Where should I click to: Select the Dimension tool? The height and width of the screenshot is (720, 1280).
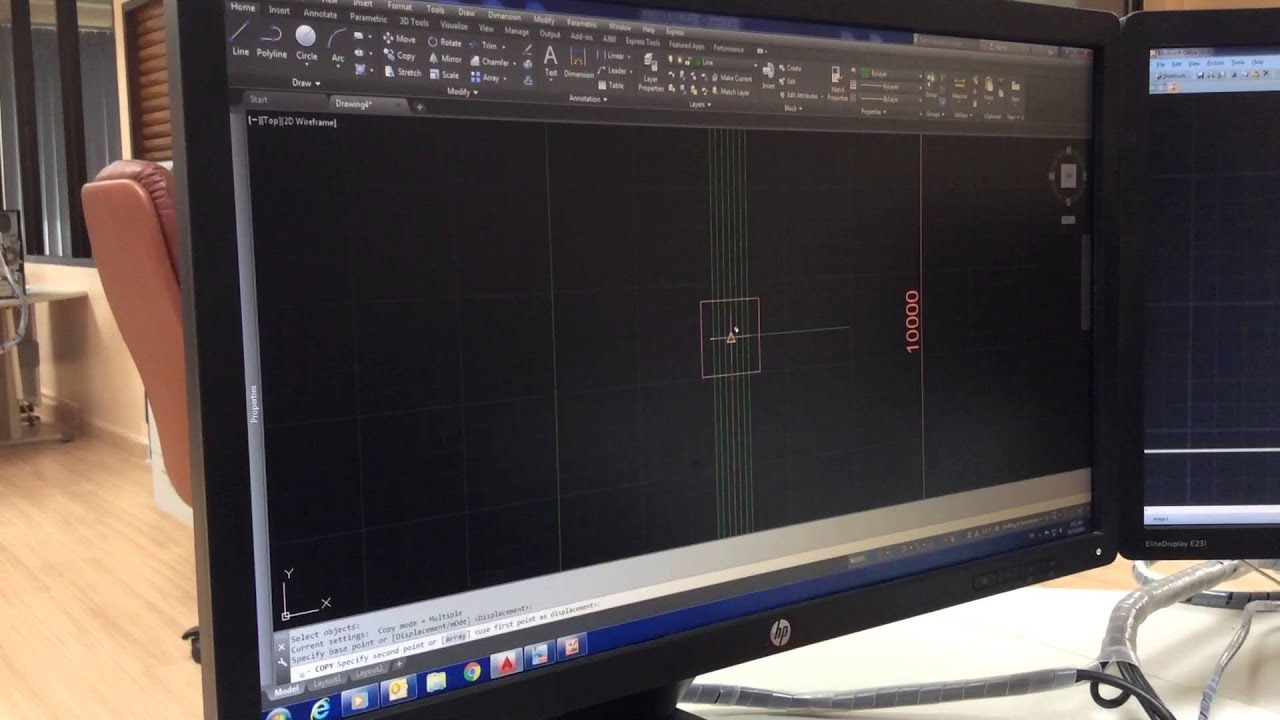tap(578, 62)
